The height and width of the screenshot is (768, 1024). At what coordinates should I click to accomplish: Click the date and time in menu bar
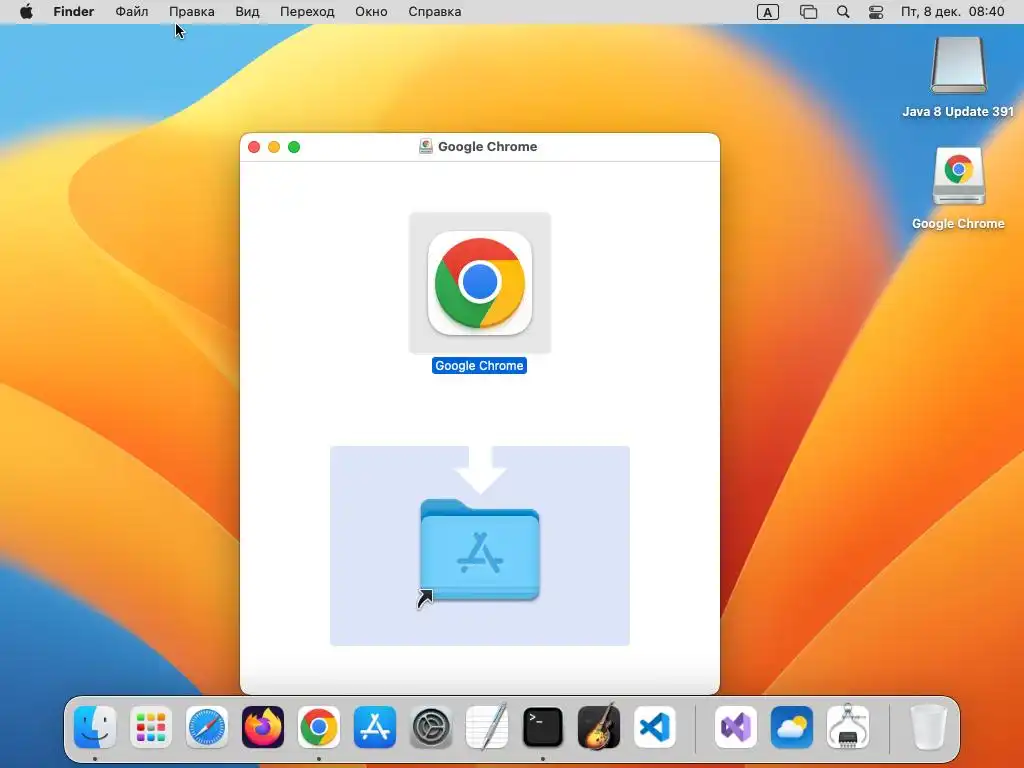click(952, 12)
